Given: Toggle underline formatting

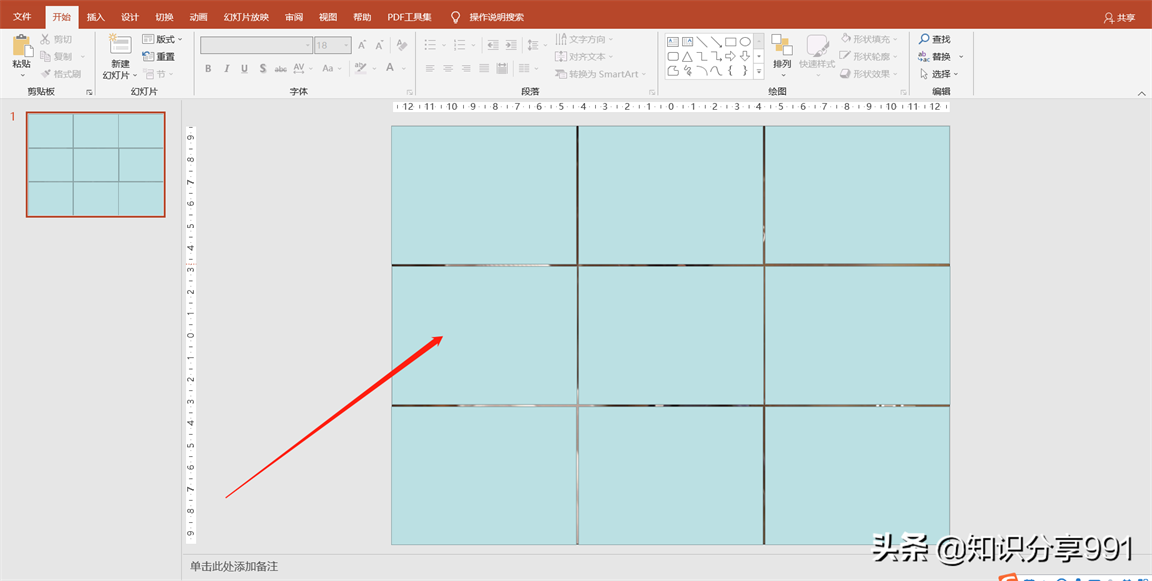Looking at the screenshot, I should coord(245,69).
